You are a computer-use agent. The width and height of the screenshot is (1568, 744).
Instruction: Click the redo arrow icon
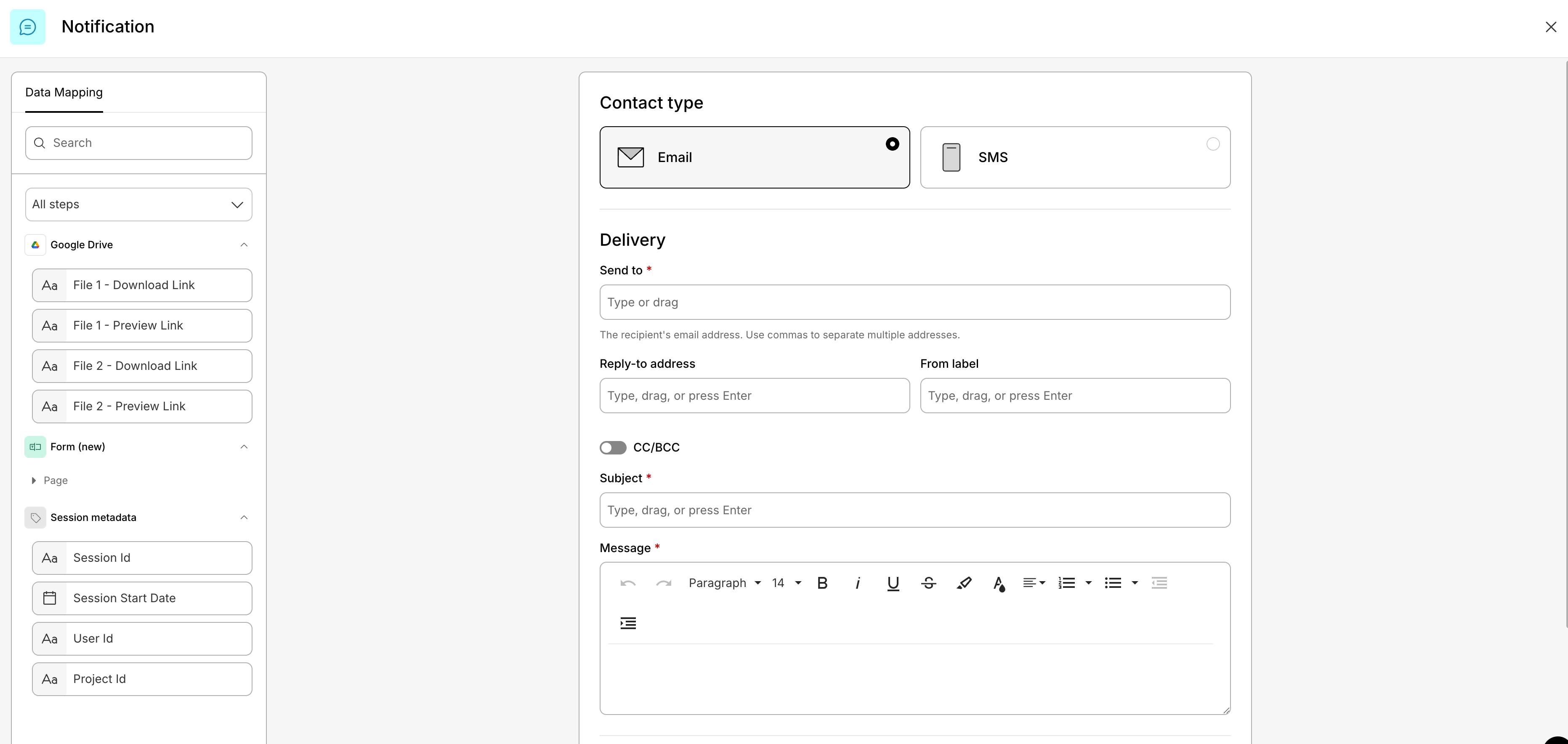click(x=664, y=583)
